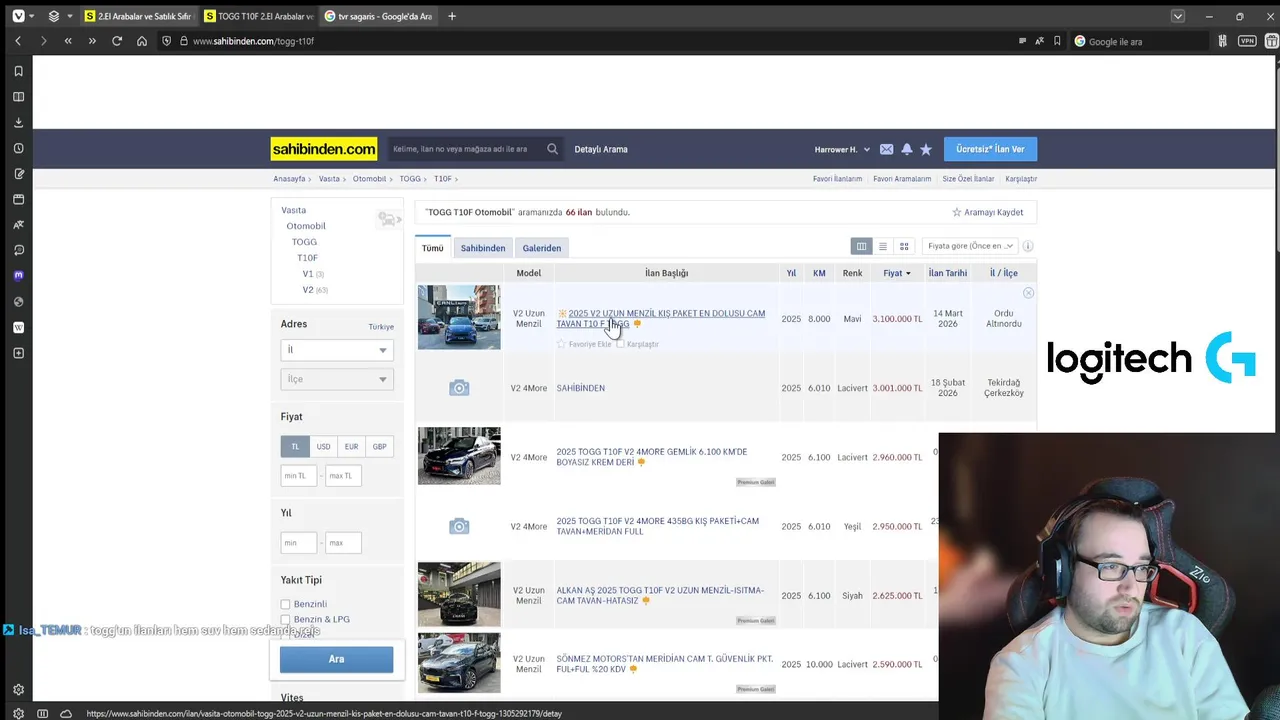1280x720 pixels.
Task: Expand the Harrower H. account menu
Action: point(842,149)
